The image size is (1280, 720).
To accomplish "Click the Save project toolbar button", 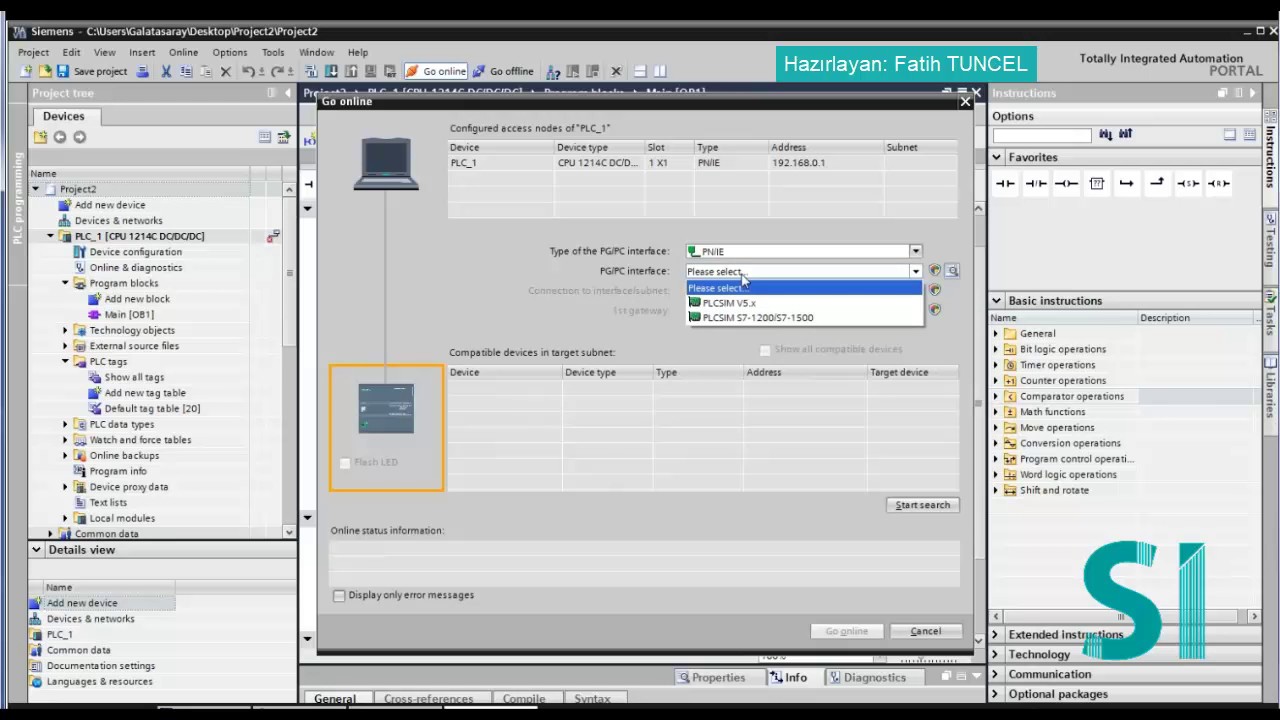I will pyautogui.click(x=92, y=71).
